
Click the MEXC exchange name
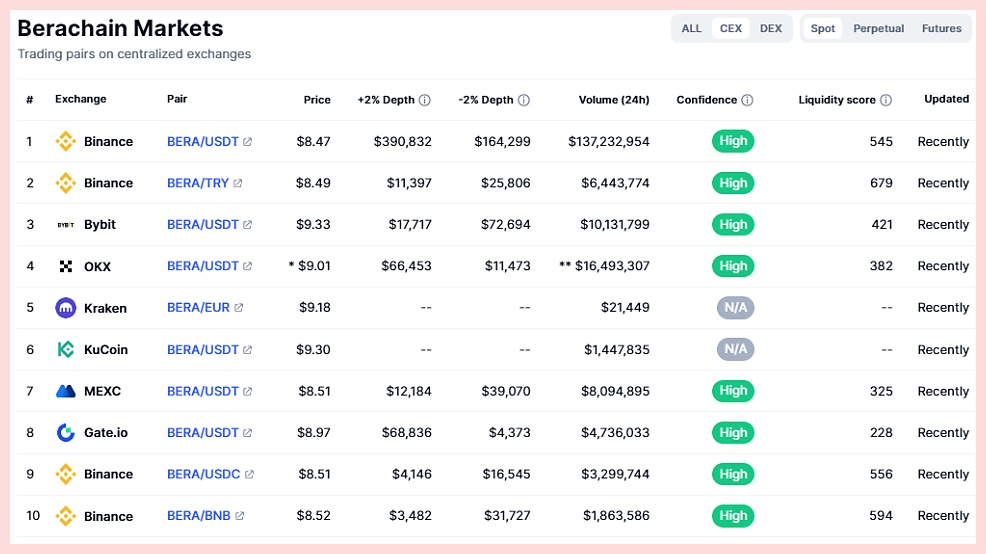click(102, 391)
